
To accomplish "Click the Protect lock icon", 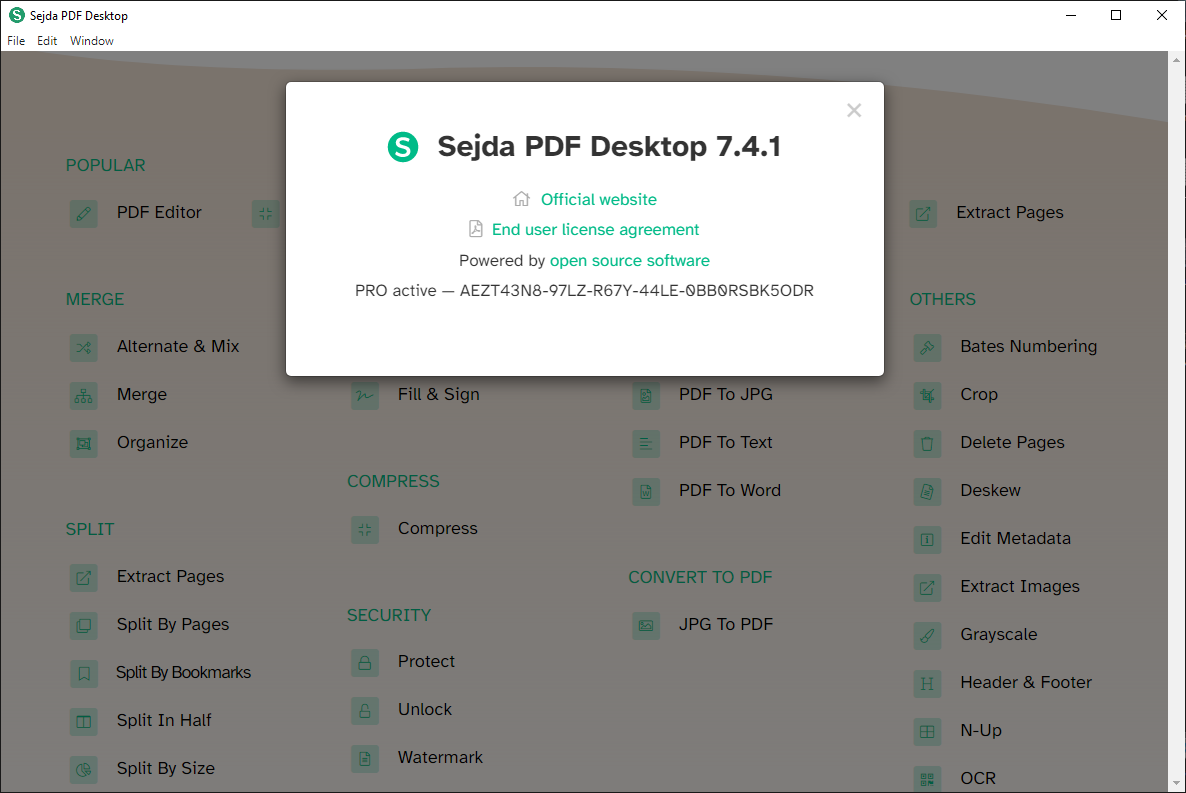I will (x=365, y=663).
